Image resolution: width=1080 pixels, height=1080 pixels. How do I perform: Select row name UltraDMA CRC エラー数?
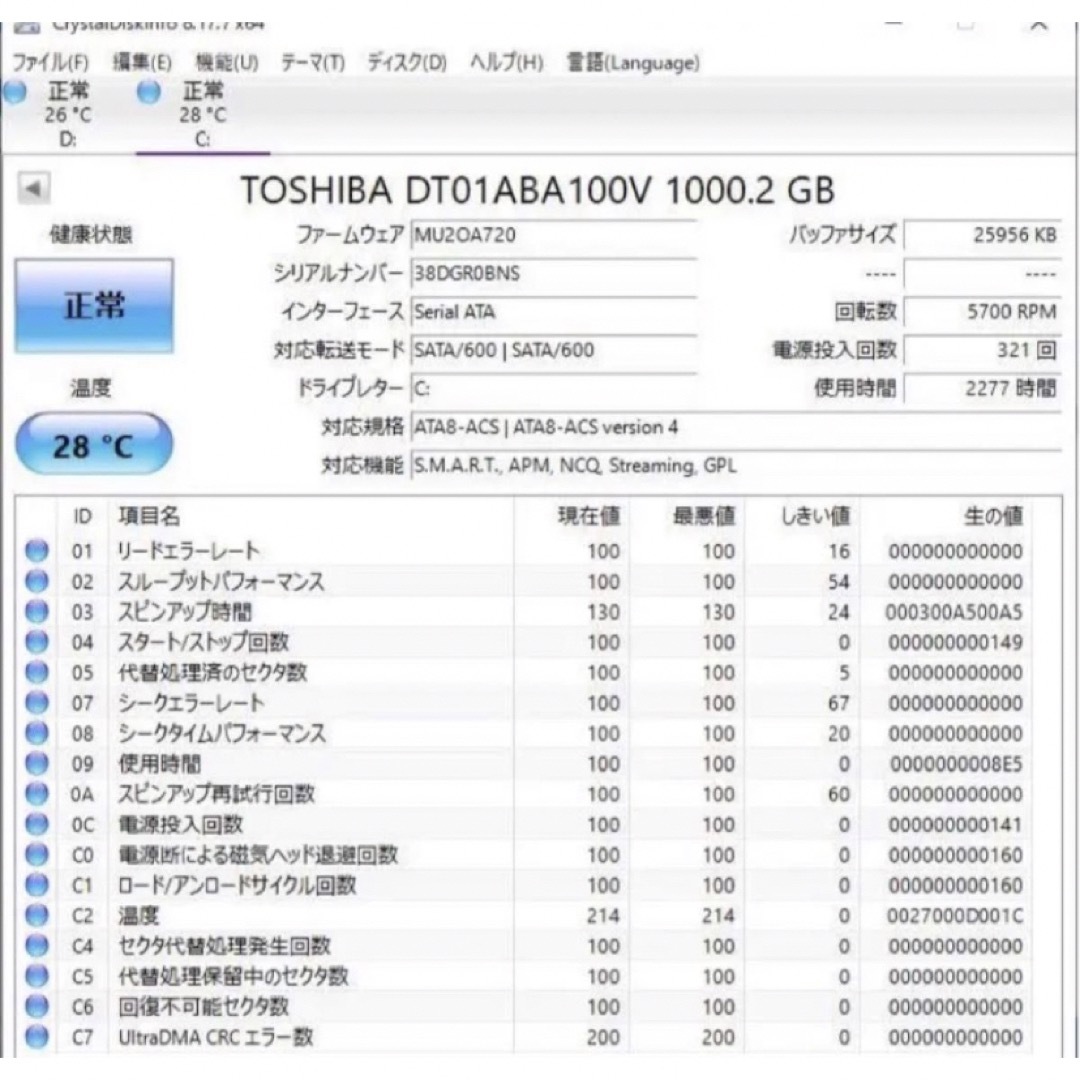coord(216,1037)
